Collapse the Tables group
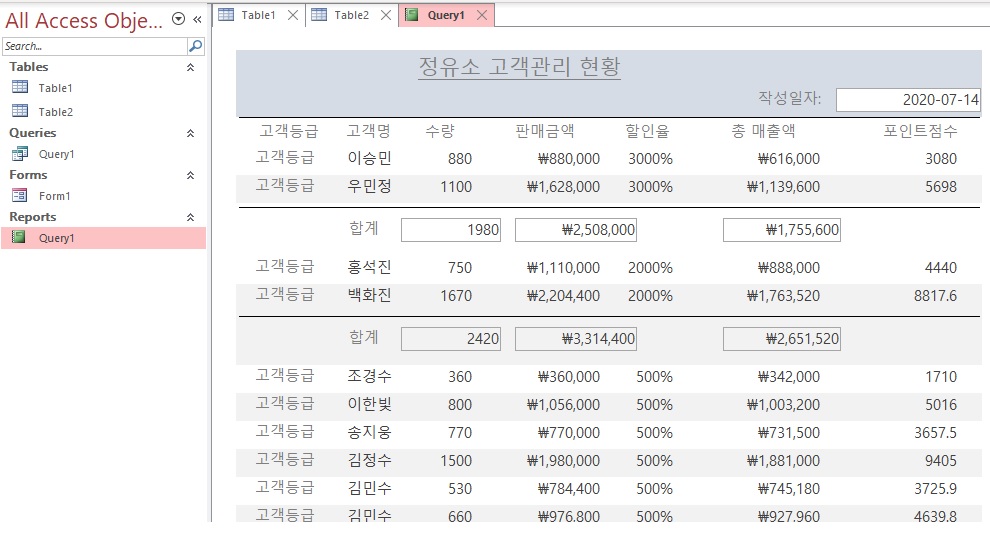This screenshot has height=558, width=990. [190, 67]
